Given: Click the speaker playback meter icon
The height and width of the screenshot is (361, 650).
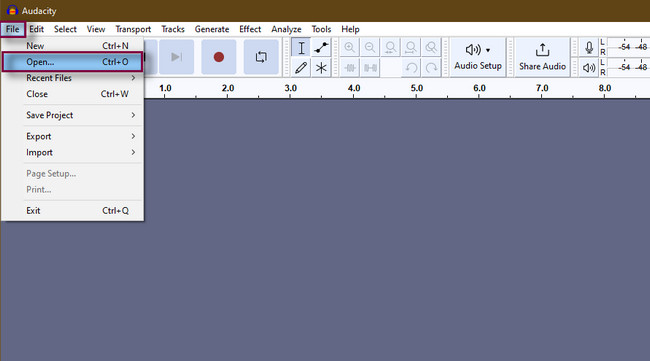Looking at the screenshot, I should point(589,68).
